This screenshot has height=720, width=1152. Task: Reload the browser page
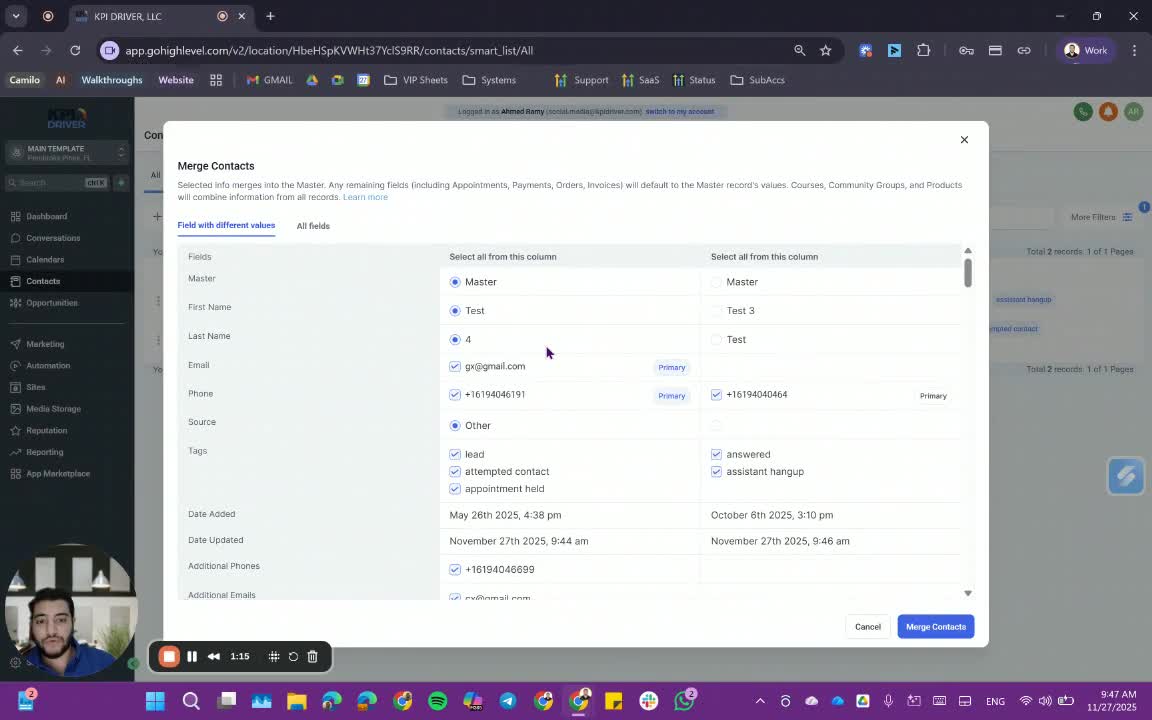(75, 50)
